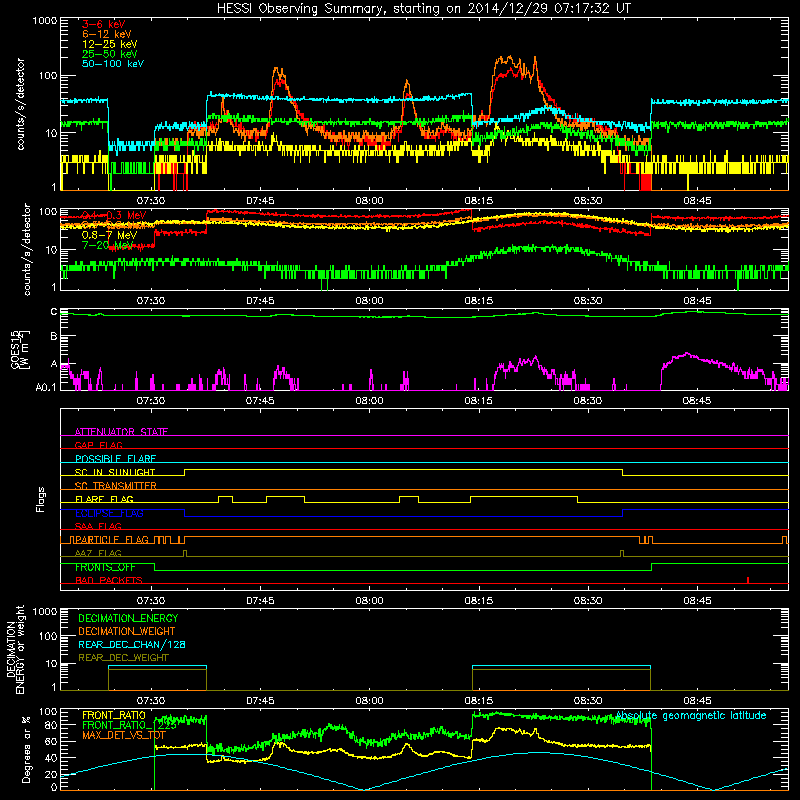Click the 08:45 tick under the decimation panel

coord(697,701)
